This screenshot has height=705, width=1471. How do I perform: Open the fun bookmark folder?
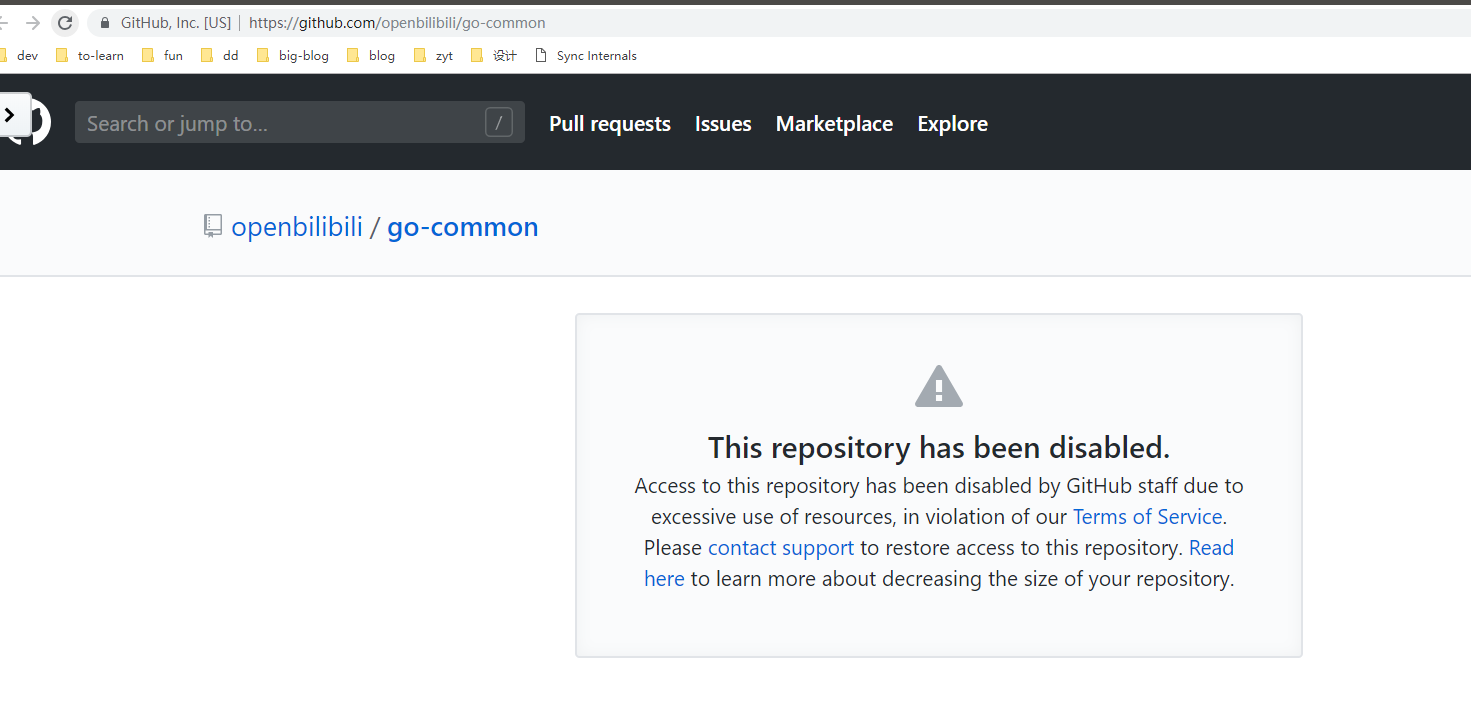pos(163,56)
